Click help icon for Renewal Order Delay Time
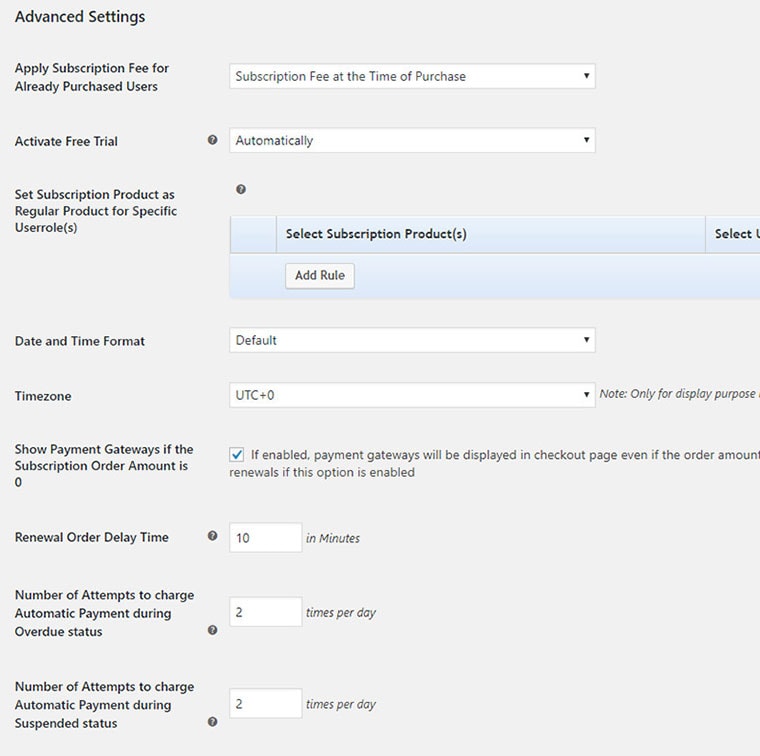760x756 pixels. (212, 536)
